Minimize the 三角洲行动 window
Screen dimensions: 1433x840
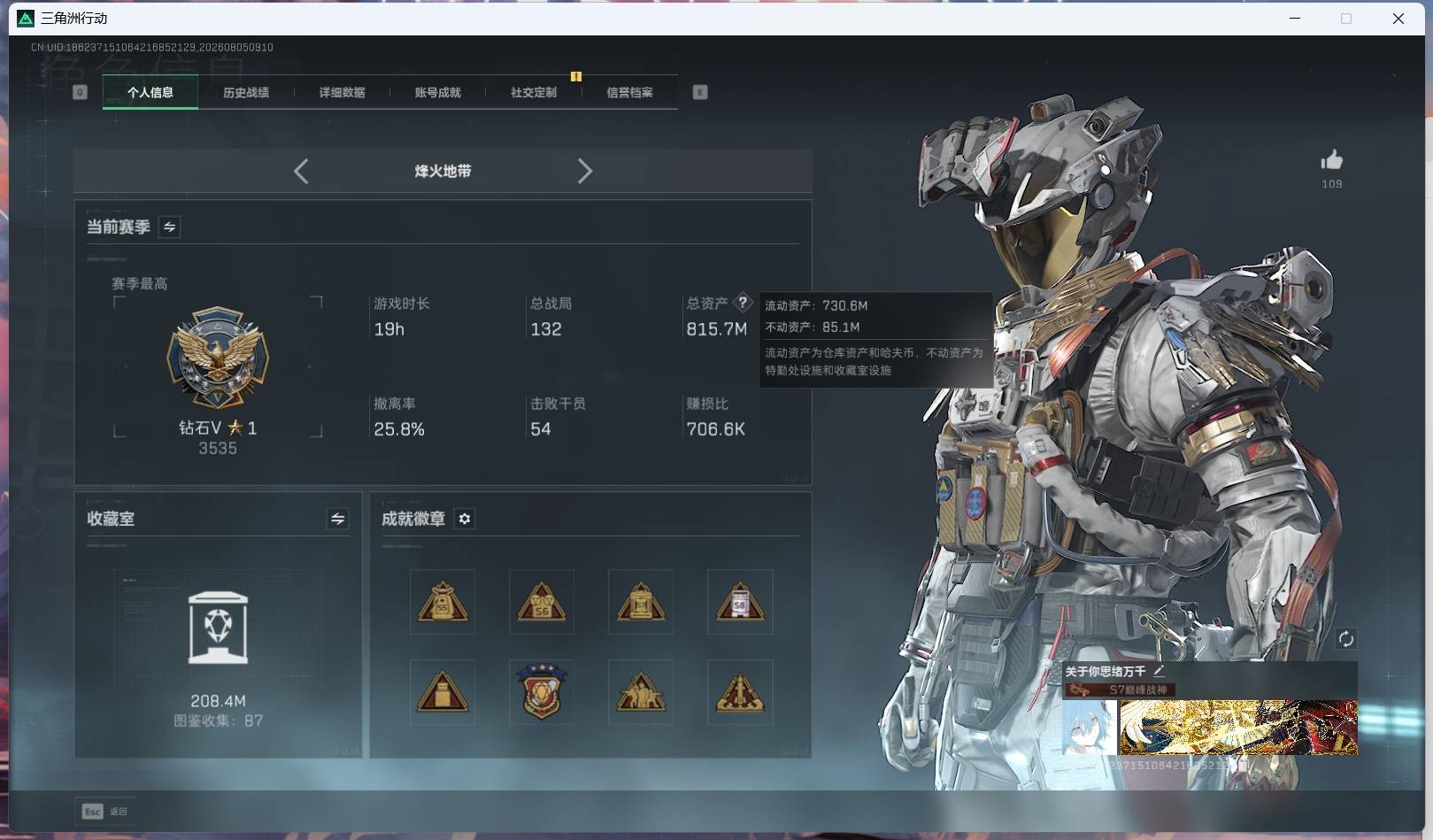pyautogui.click(x=1295, y=18)
